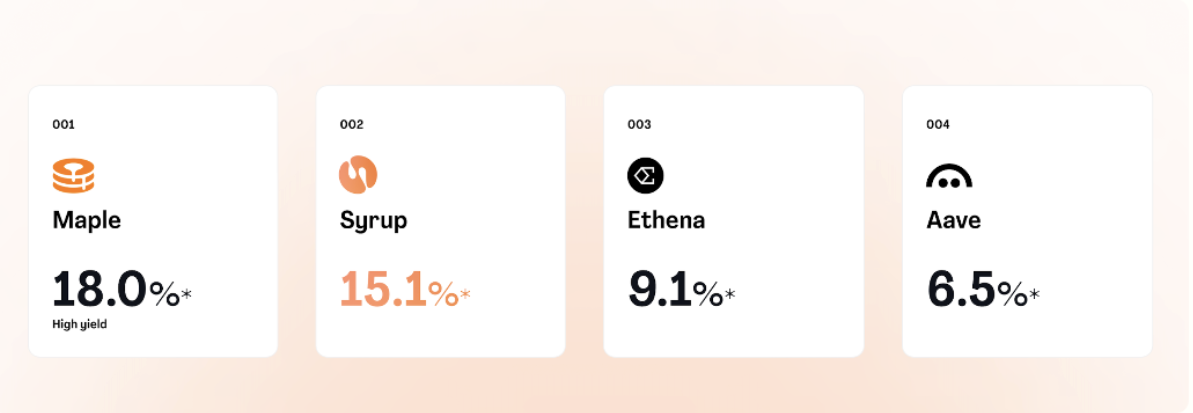The height and width of the screenshot is (413, 1193).
Task: Click the 9.1% Ethena yield value
Action: pos(675,290)
